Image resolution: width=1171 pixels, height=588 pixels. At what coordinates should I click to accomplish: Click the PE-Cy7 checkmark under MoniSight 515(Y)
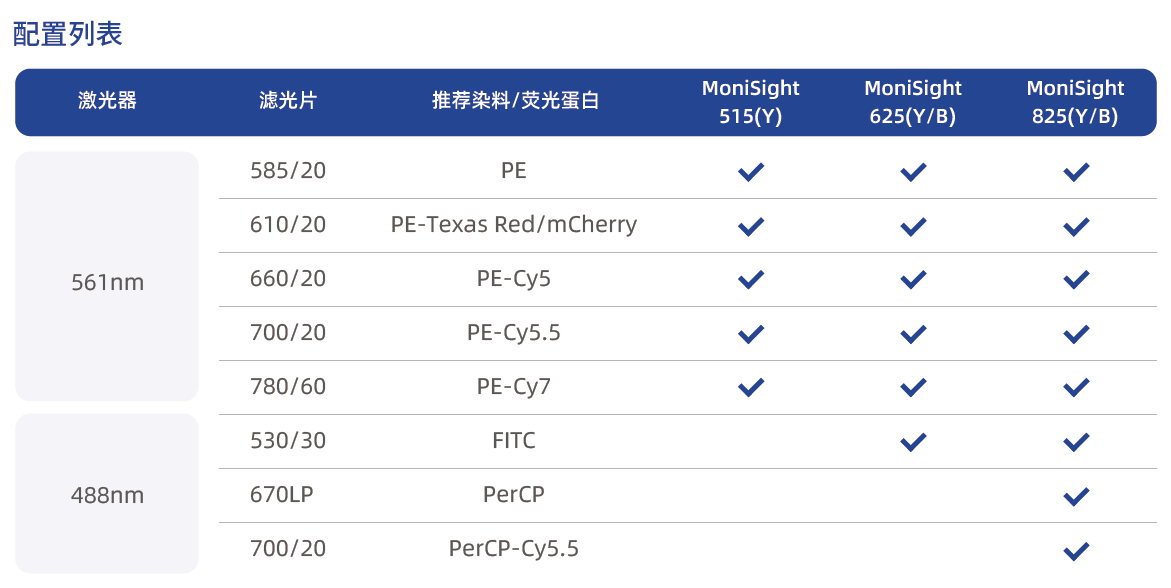751,388
